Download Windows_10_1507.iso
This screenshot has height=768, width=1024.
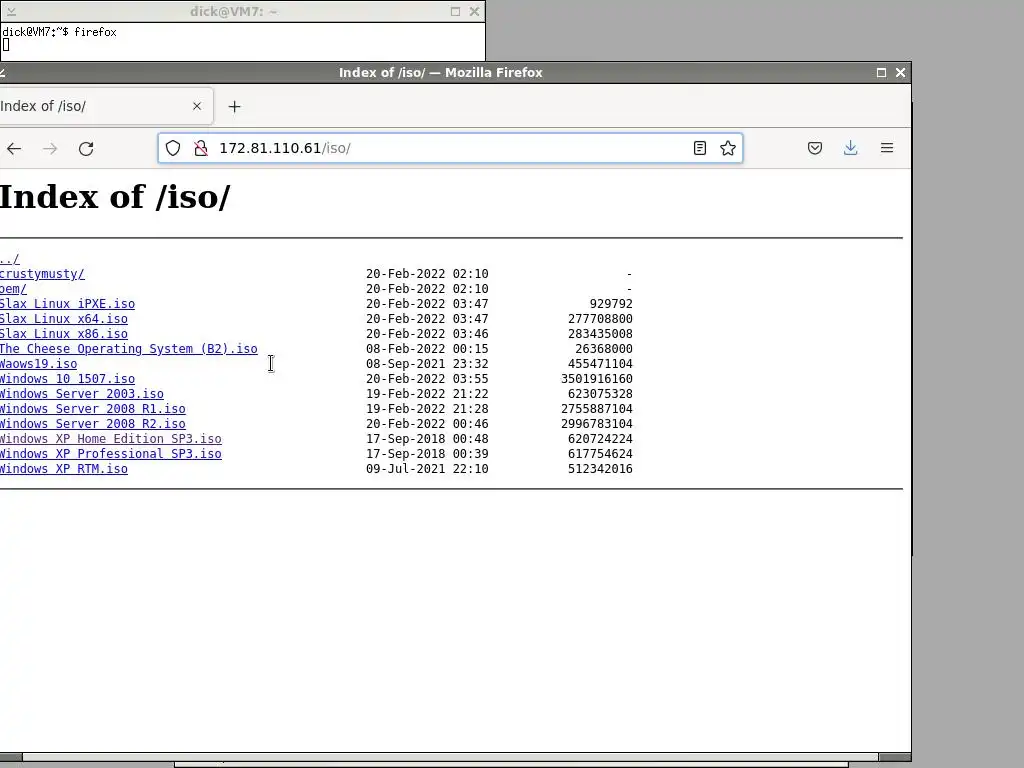(x=67, y=379)
